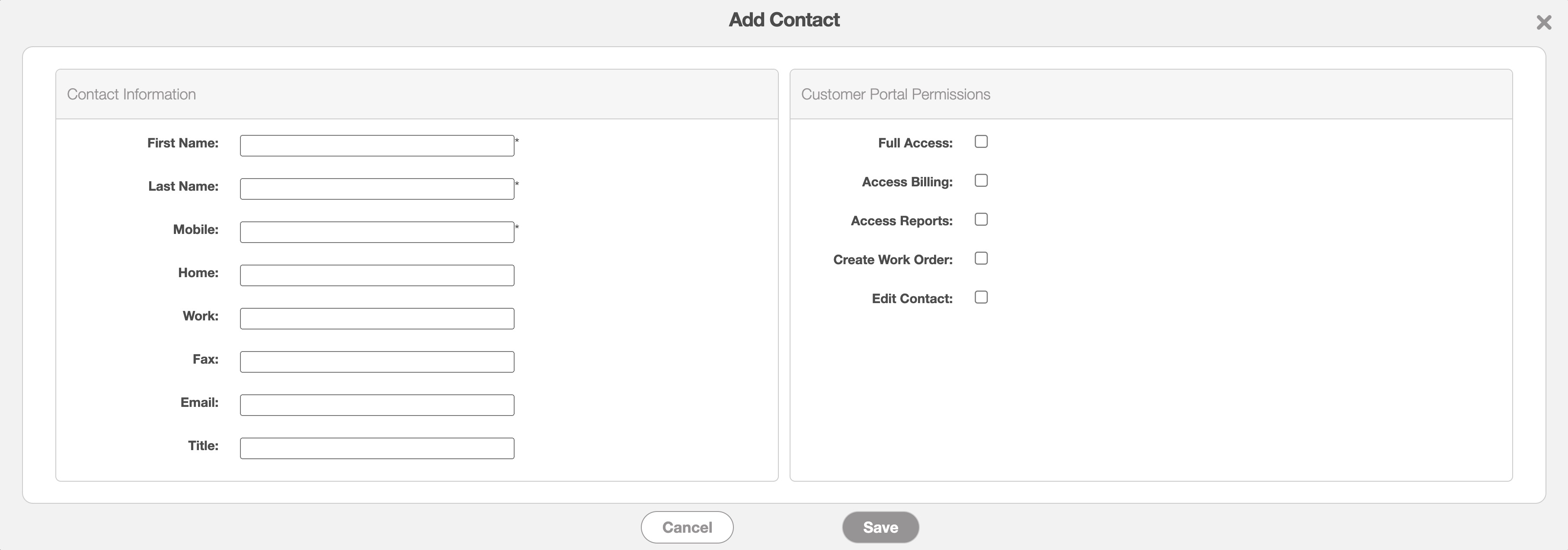
Task: Click the Email input field
Action: [x=377, y=405]
